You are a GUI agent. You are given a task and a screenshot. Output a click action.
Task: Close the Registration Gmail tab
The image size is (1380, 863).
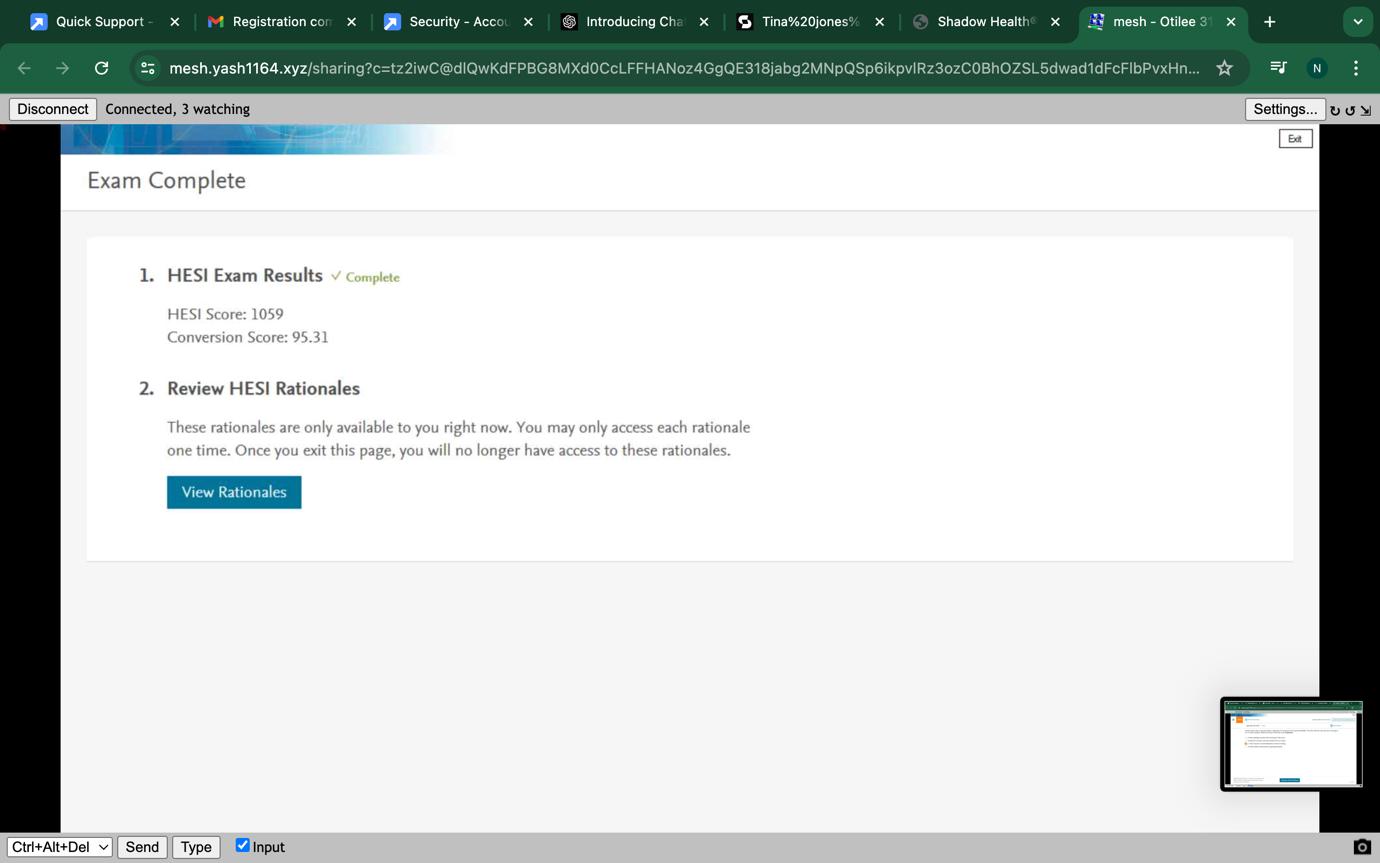click(x=351, y=21)
